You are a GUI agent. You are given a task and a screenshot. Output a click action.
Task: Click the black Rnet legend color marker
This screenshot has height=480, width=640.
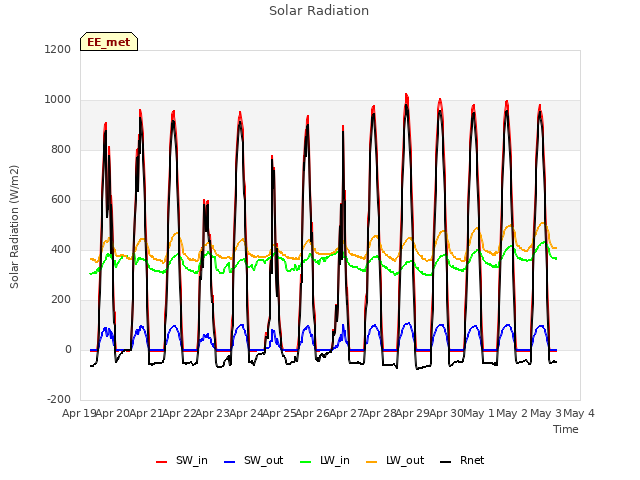point(446,462)
